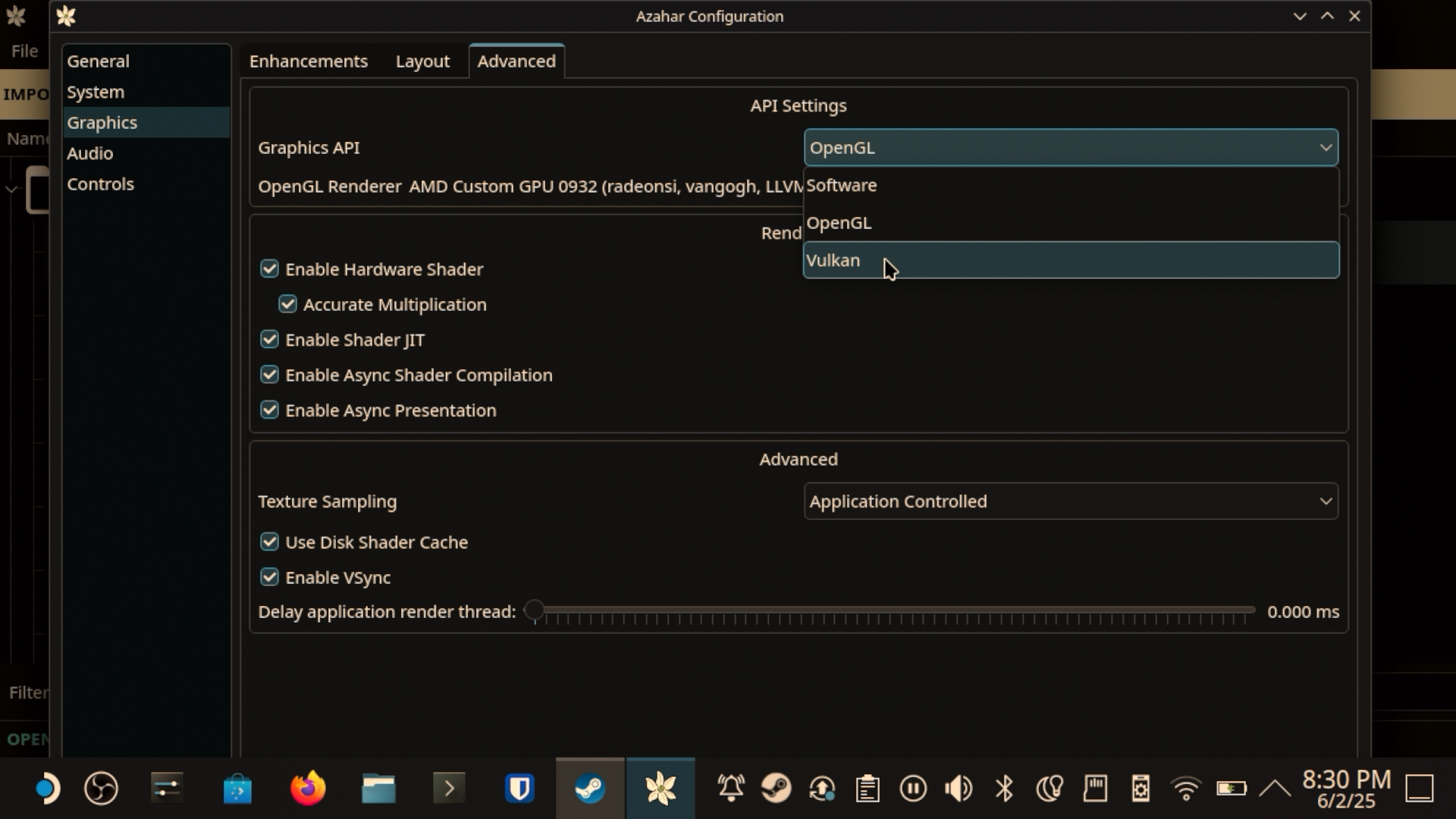Open Dolphin file manager taskbar icon
Viewport: 1456px width, 819px height.
(x=378, y=789)
